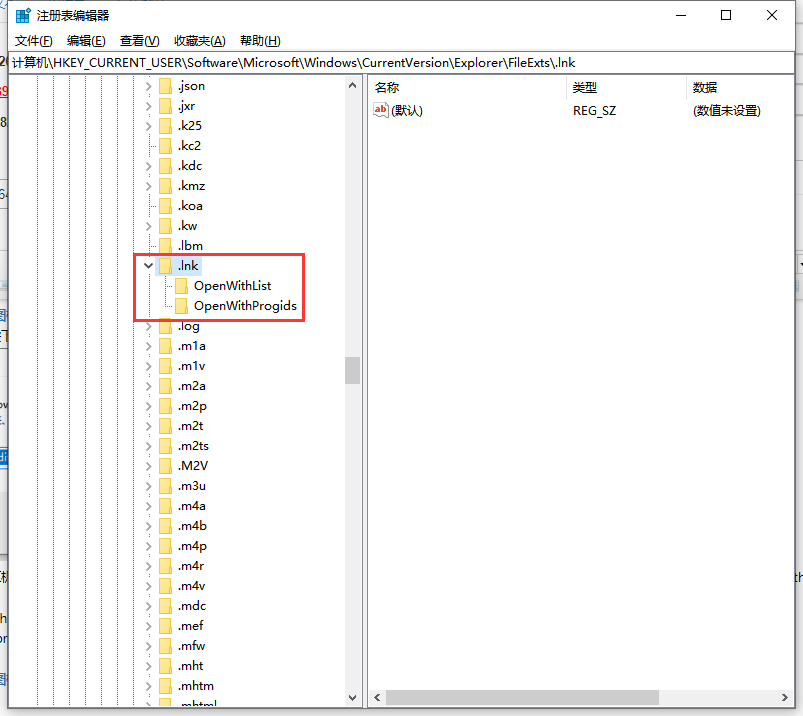Click the folder icon next to .mht

tap(165, 666)
